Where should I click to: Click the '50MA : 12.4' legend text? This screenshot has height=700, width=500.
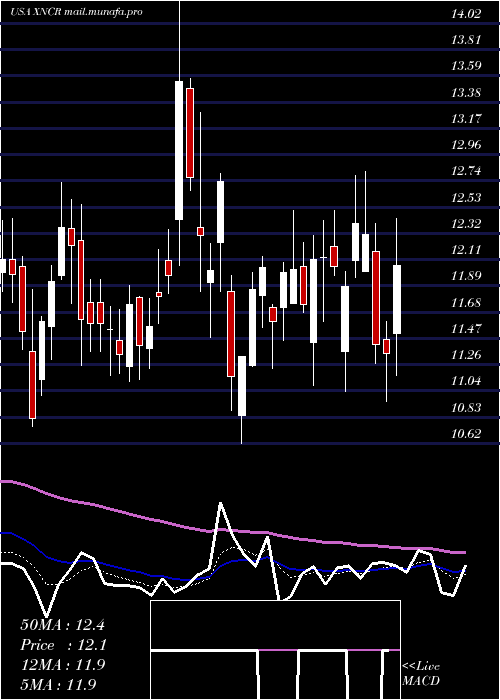[x=62, y=625]
